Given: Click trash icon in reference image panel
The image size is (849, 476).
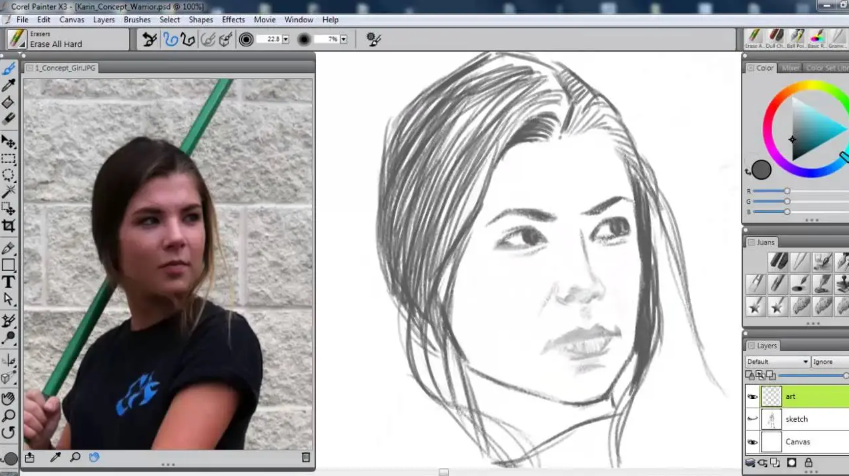Looking at the screenshot, I should click(305, 458).
